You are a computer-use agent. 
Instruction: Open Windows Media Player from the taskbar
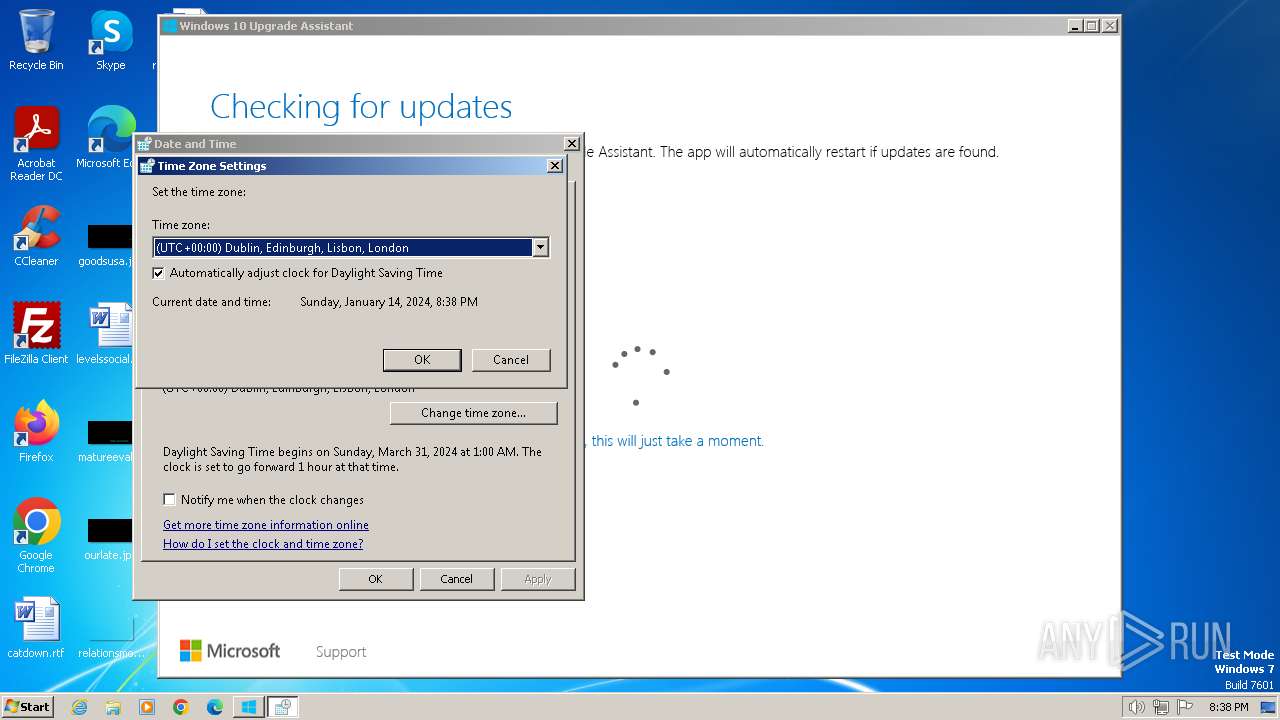pyautogui.click(x=147, y=707)
